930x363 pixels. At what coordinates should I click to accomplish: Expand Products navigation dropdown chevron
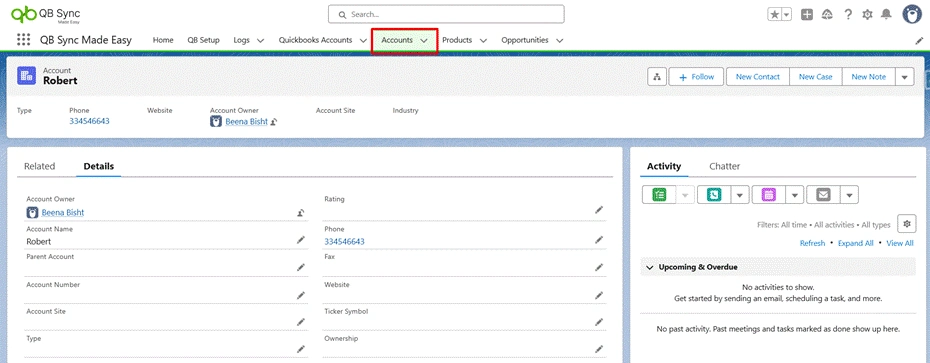[483, 40]
